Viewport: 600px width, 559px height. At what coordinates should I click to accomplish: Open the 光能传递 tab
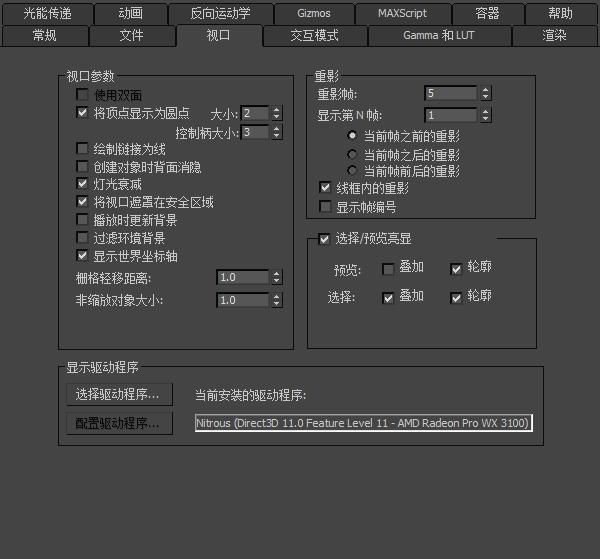(47, 13)
